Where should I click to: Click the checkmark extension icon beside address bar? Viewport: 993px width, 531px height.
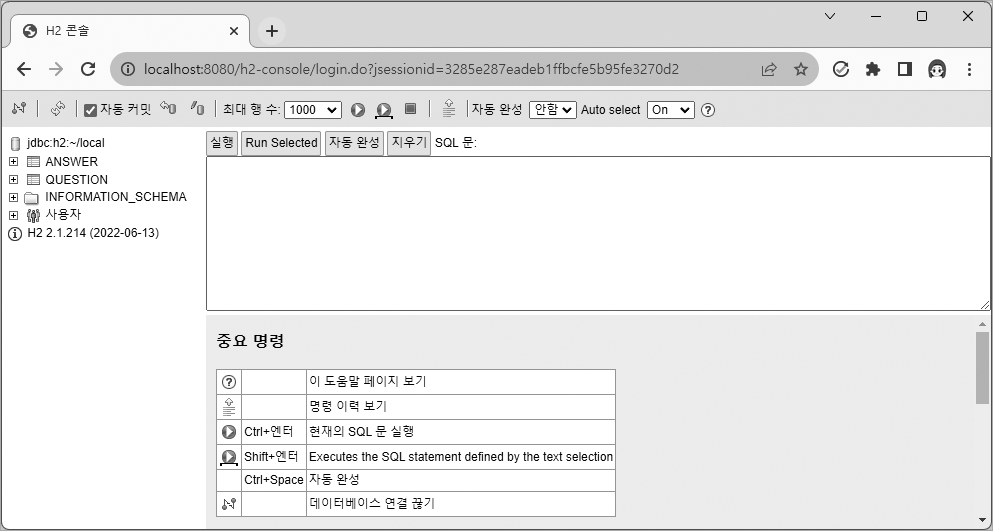840,69
